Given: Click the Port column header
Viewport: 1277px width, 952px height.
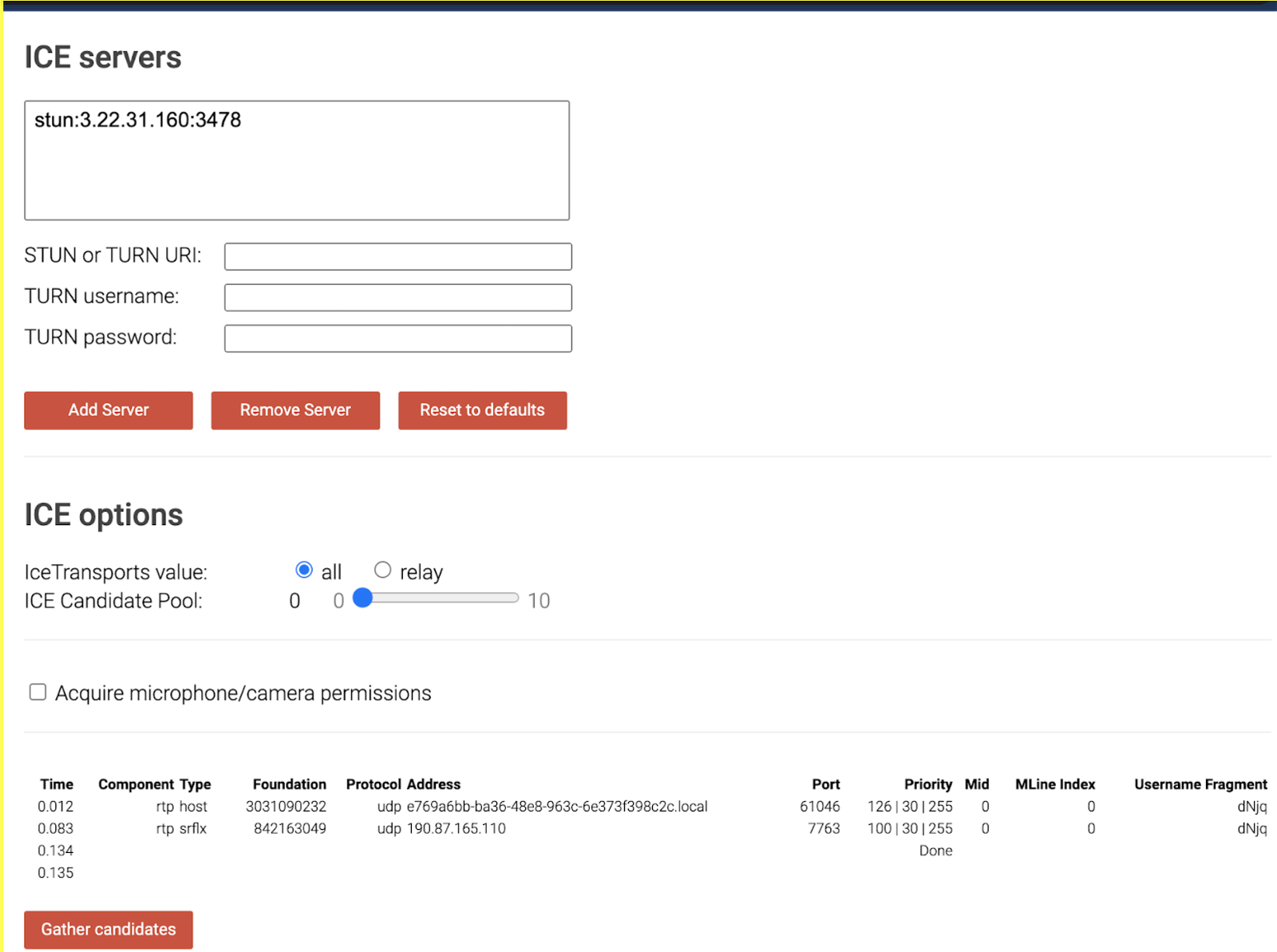Looking at the screenshot, I should 826,784.
